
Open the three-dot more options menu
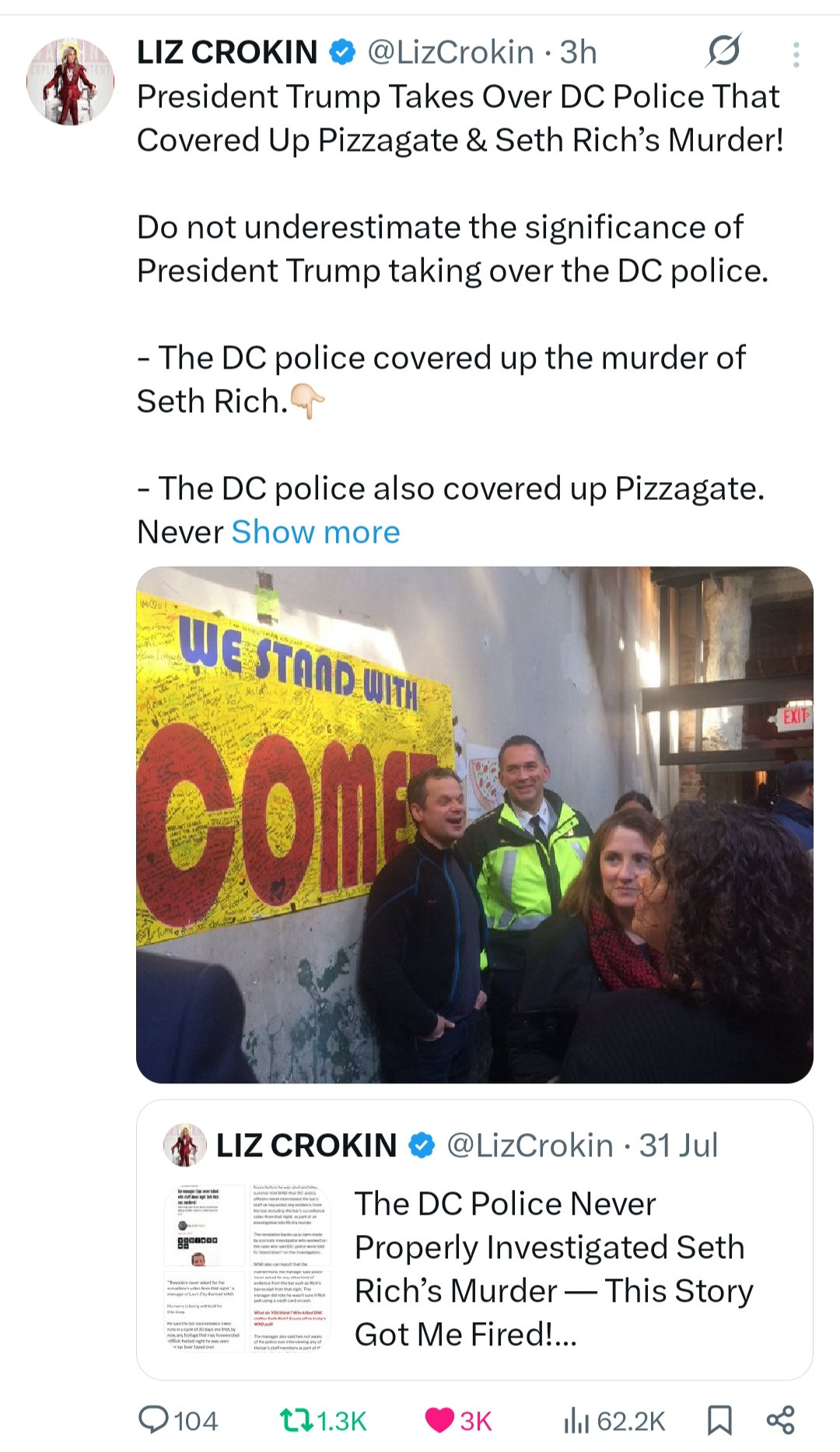tap(796, 54)
